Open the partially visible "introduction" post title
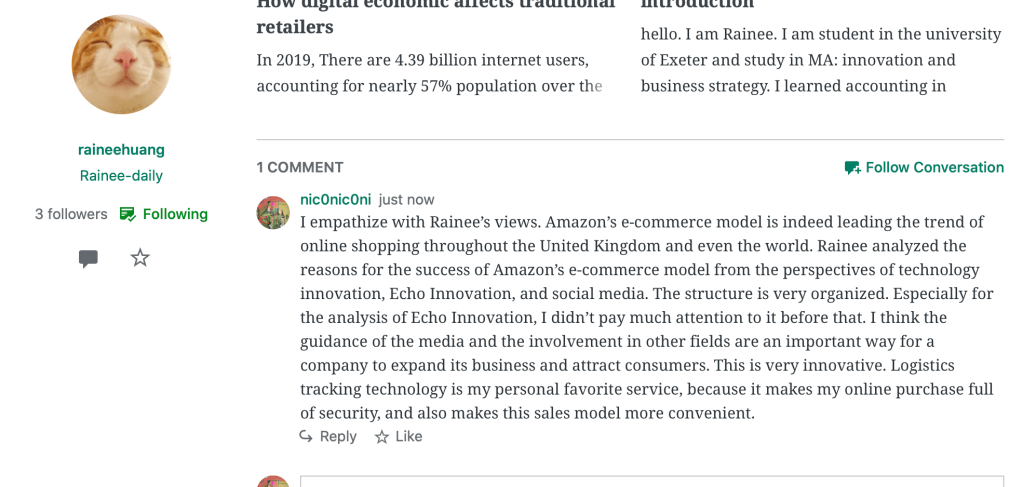Viewport: 1023px width, 487px height. [697, 6]
